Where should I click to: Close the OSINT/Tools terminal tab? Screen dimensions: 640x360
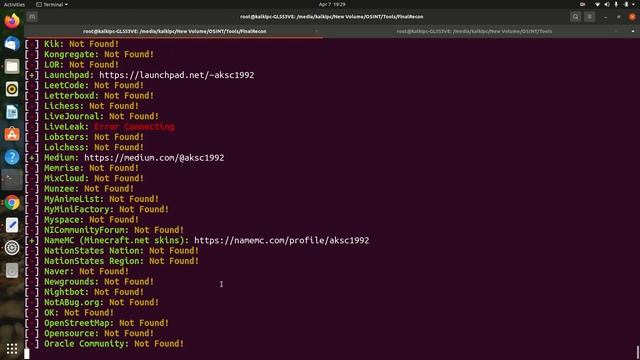tap(617, 31)
